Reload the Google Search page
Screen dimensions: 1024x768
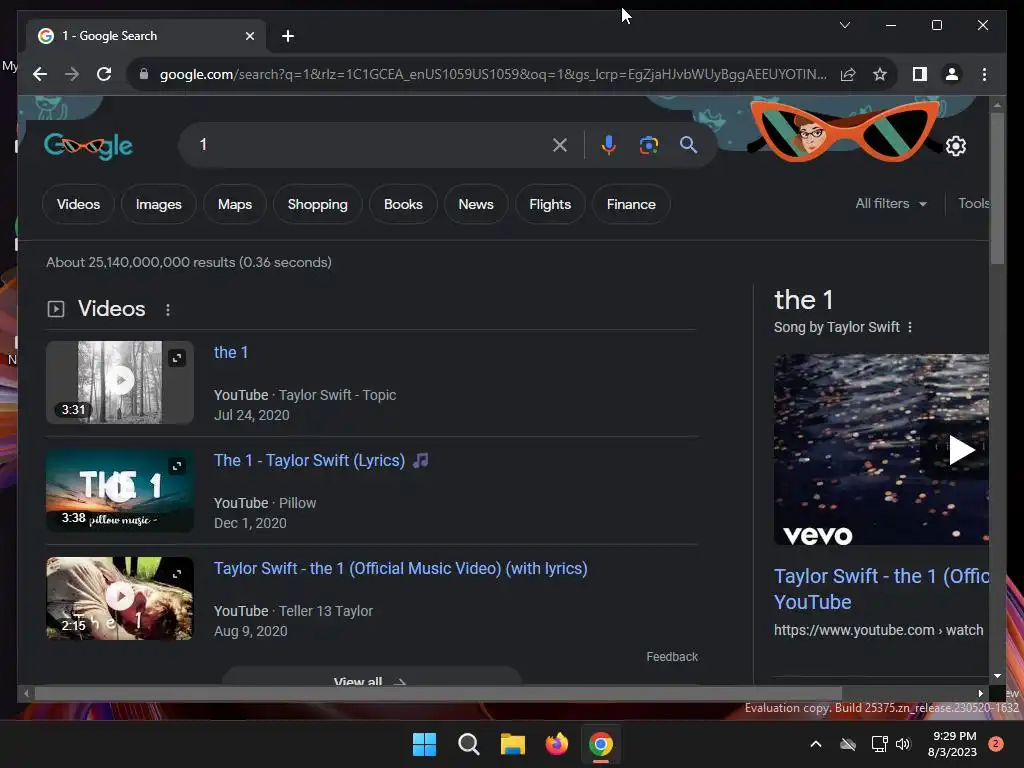click(104, 74)
